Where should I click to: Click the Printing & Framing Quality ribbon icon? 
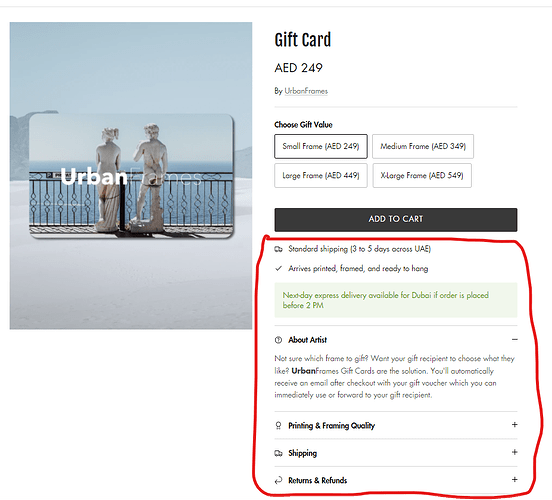tap(278, 426)
